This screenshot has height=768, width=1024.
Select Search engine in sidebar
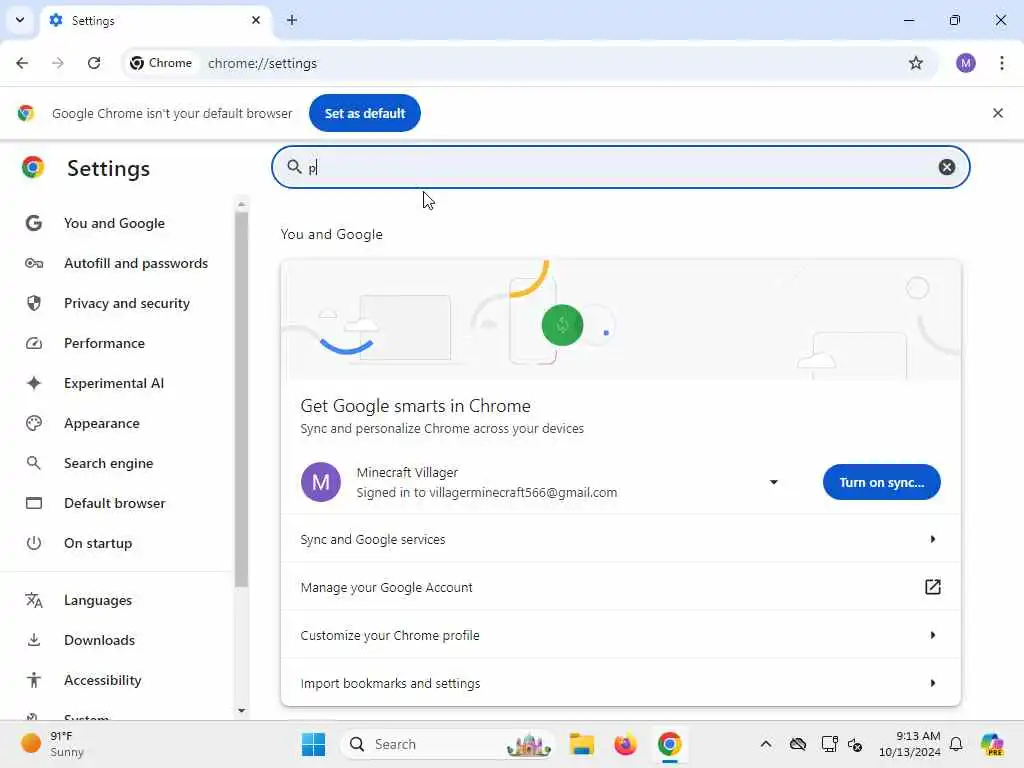coord(108,463)
